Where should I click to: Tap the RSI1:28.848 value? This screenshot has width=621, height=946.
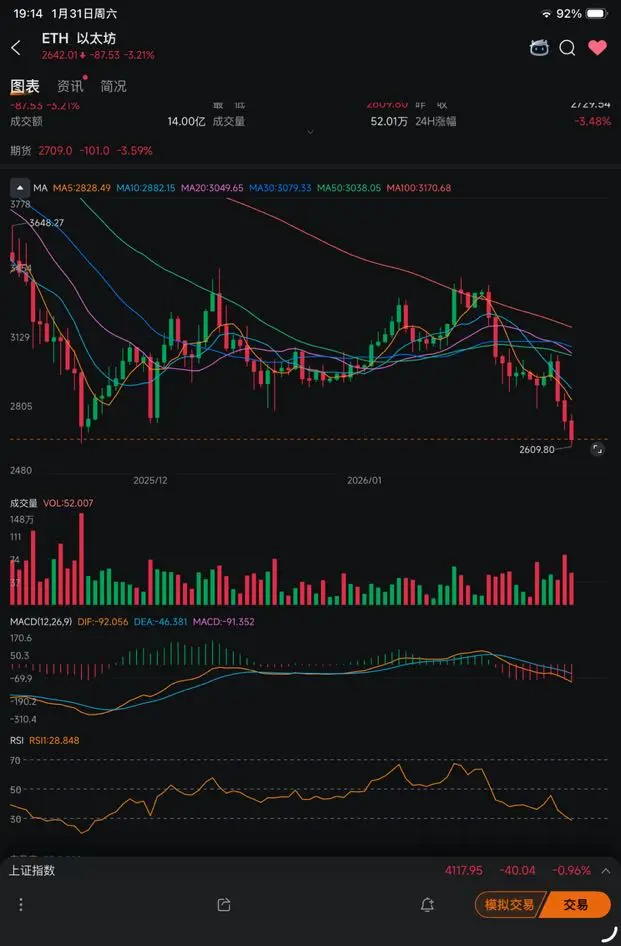(x=54, y=740)
